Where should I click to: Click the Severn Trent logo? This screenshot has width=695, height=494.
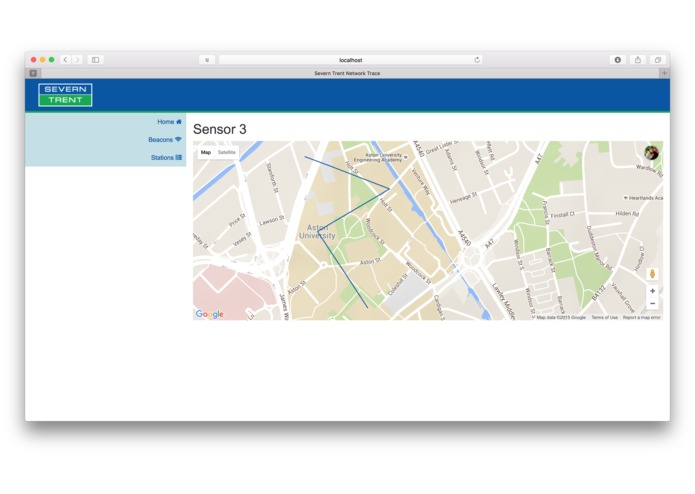(x=65, y=95)
